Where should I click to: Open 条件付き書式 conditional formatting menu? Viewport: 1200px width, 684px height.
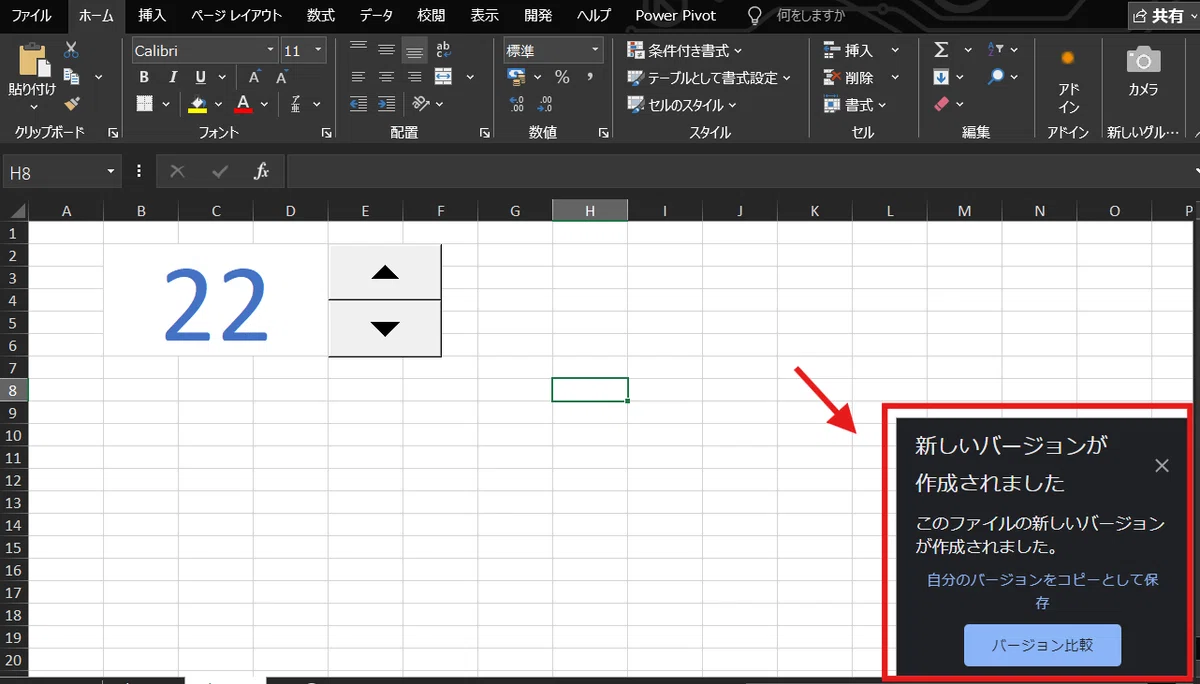coord(685,50)
